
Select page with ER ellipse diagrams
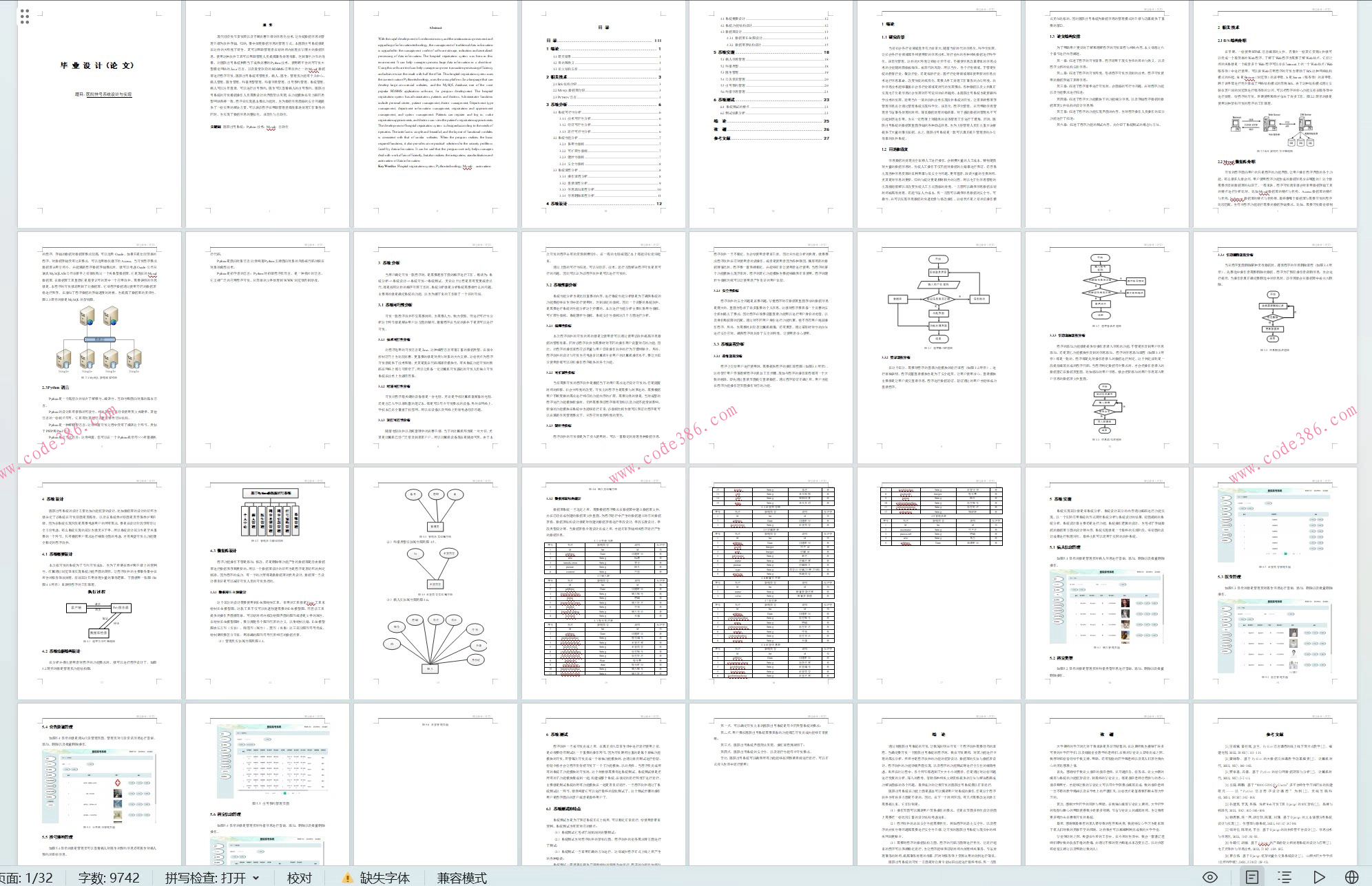point(435,583)
